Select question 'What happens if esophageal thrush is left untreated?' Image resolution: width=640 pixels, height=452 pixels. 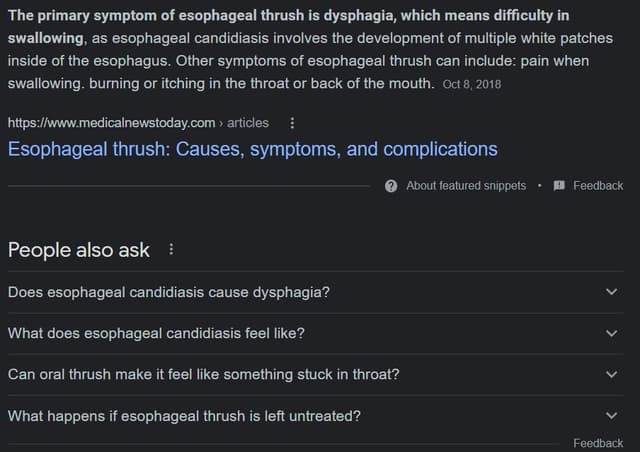pyautogui.click(x=184, y=415)
